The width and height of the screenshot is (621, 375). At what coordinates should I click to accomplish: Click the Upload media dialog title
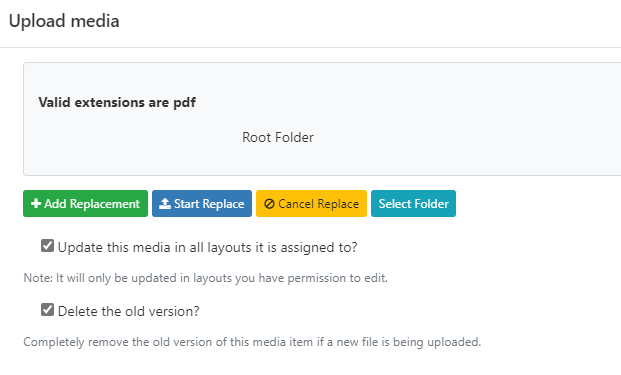click(64, 21)
